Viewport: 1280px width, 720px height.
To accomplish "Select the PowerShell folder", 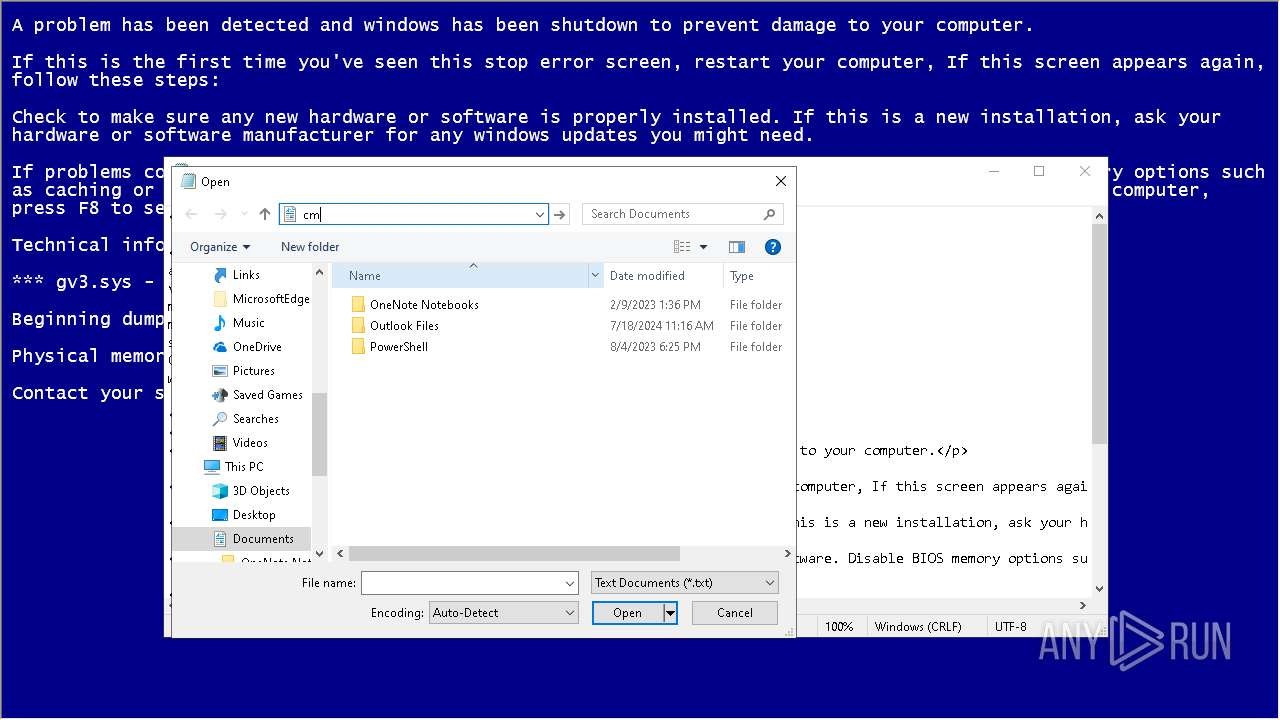I will [x=398, y=347].
